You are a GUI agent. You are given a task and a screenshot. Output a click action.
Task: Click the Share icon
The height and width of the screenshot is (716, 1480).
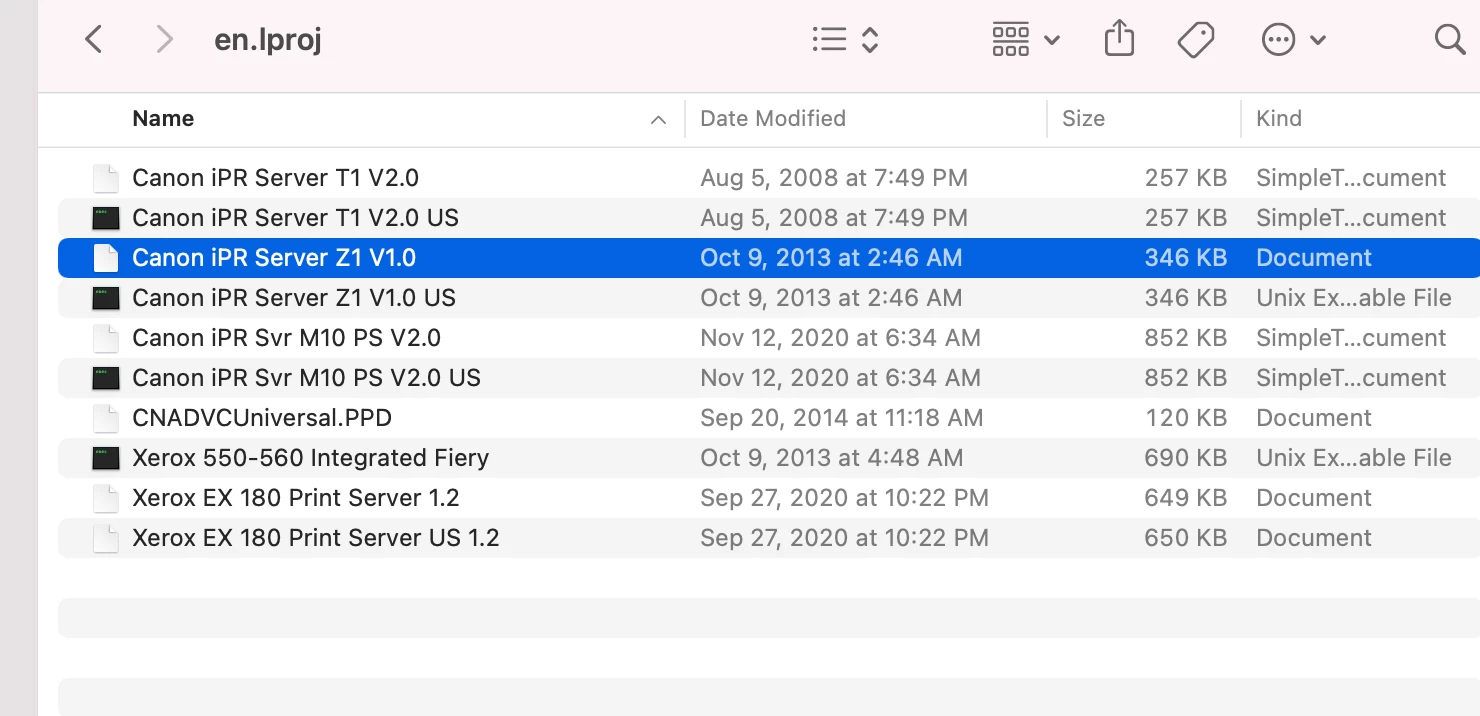[x=1119, y=40]
